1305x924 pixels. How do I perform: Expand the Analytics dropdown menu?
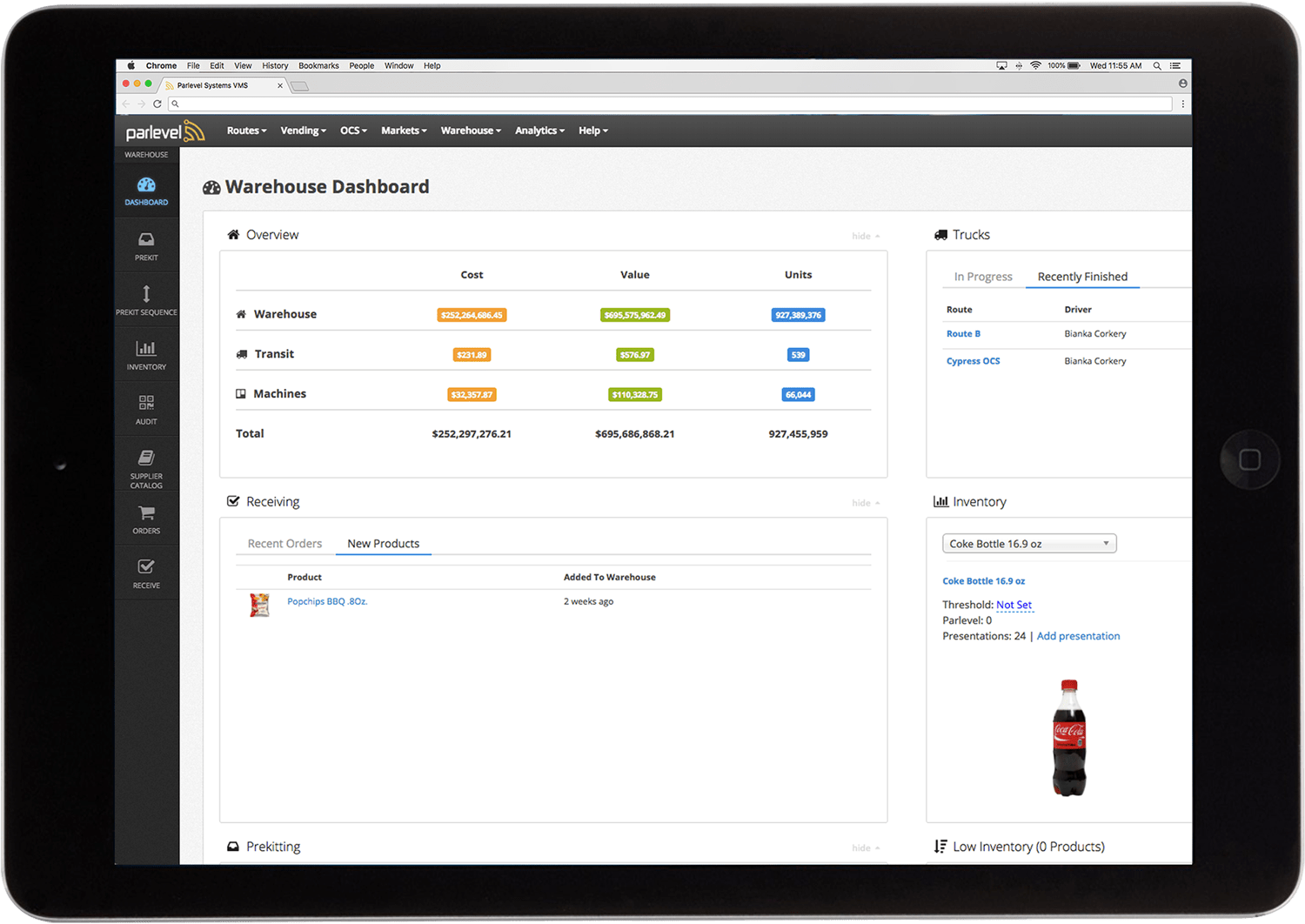click(x=540, y=131)
